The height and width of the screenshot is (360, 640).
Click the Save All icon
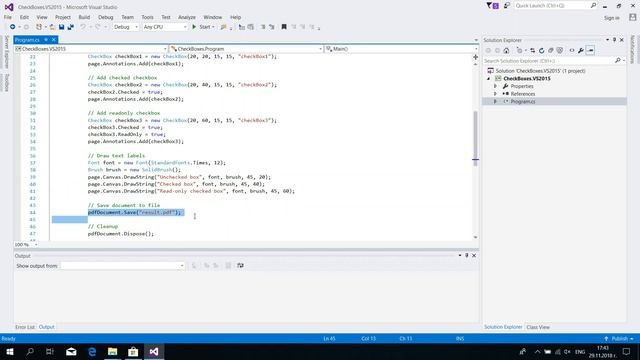click(71, 27)
